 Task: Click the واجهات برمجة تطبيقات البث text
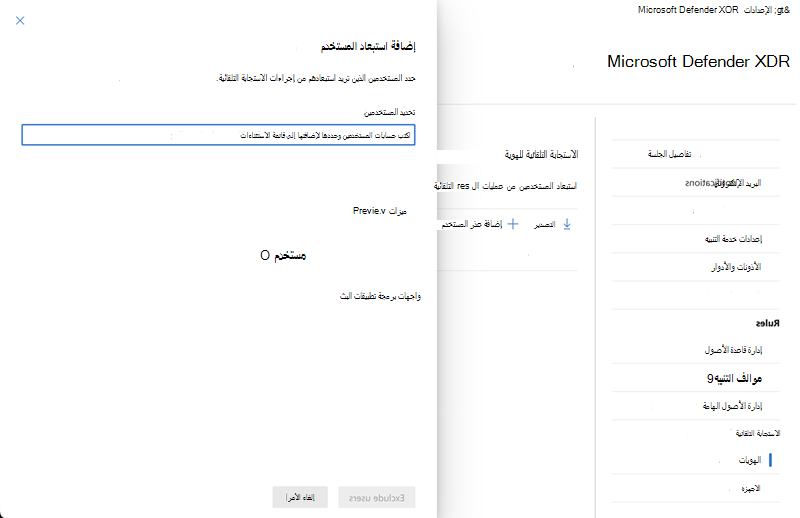point(381,296)
